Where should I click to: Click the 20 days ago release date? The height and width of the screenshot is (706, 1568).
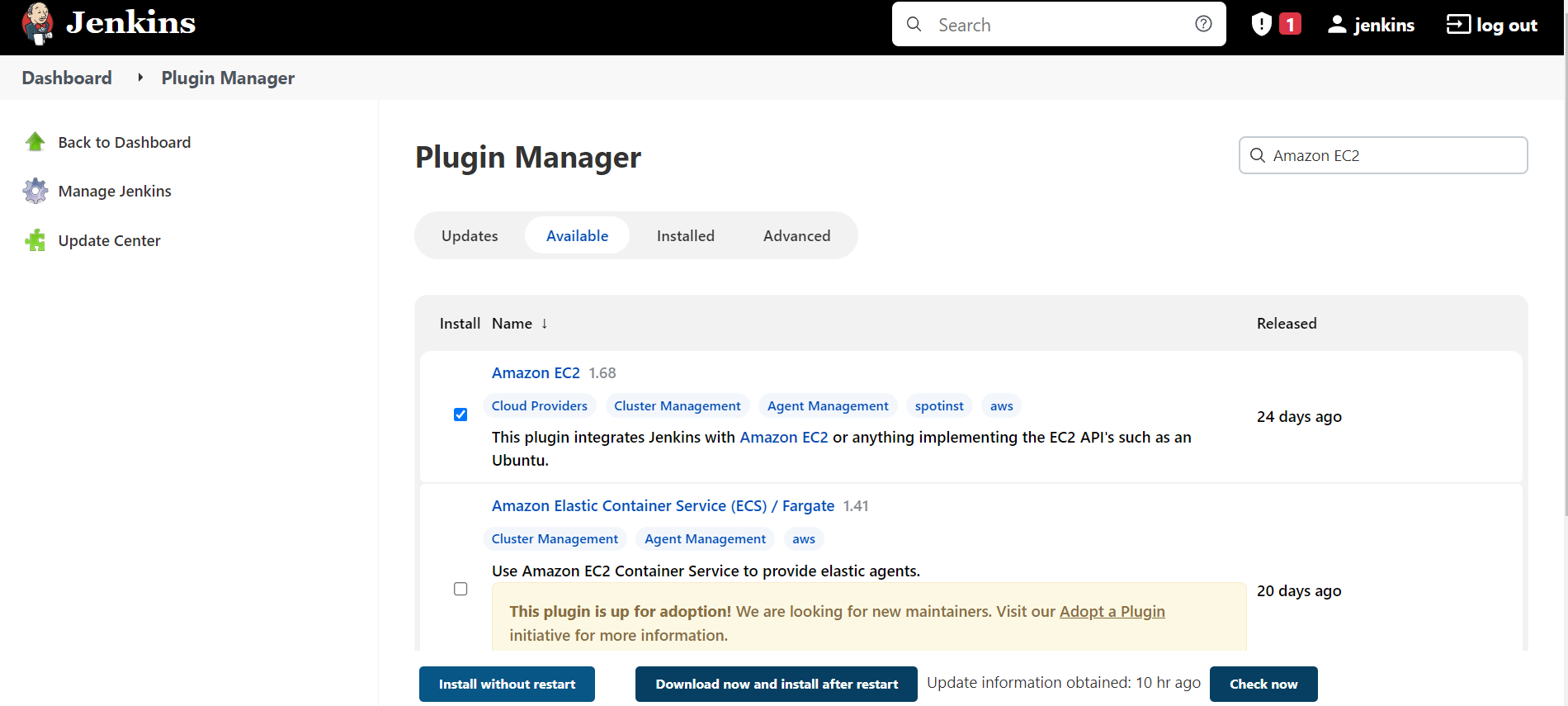[x=1299, y=591]
